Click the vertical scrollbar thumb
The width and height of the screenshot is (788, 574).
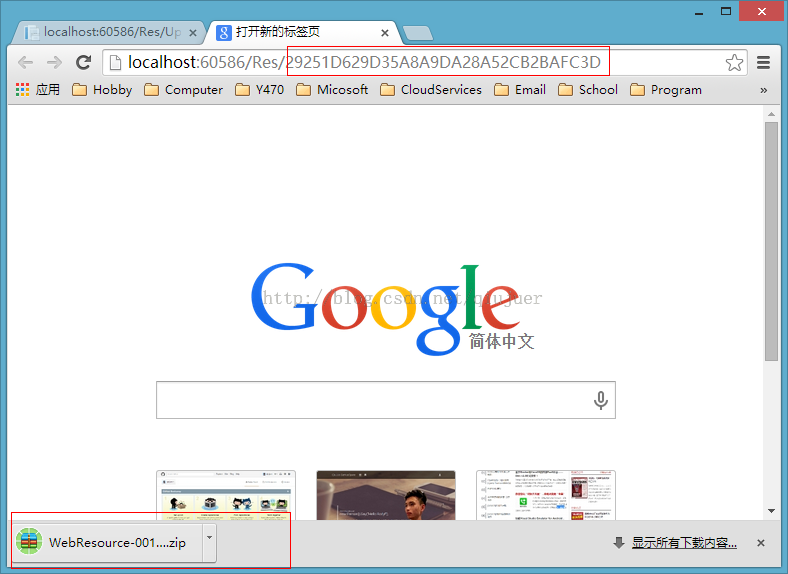tap(771, 242)
